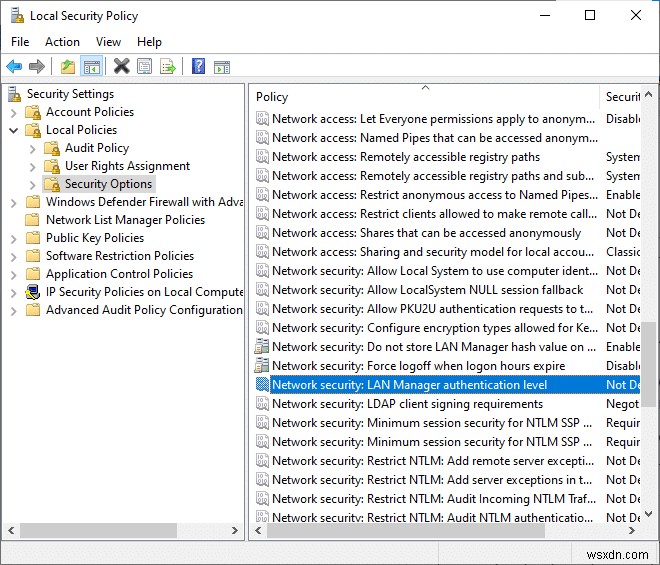Image resolution: width=660 pixels, height=565 pixels.
Task: Select Advanced Audit Policy Configuration
Action: point(144,310)
